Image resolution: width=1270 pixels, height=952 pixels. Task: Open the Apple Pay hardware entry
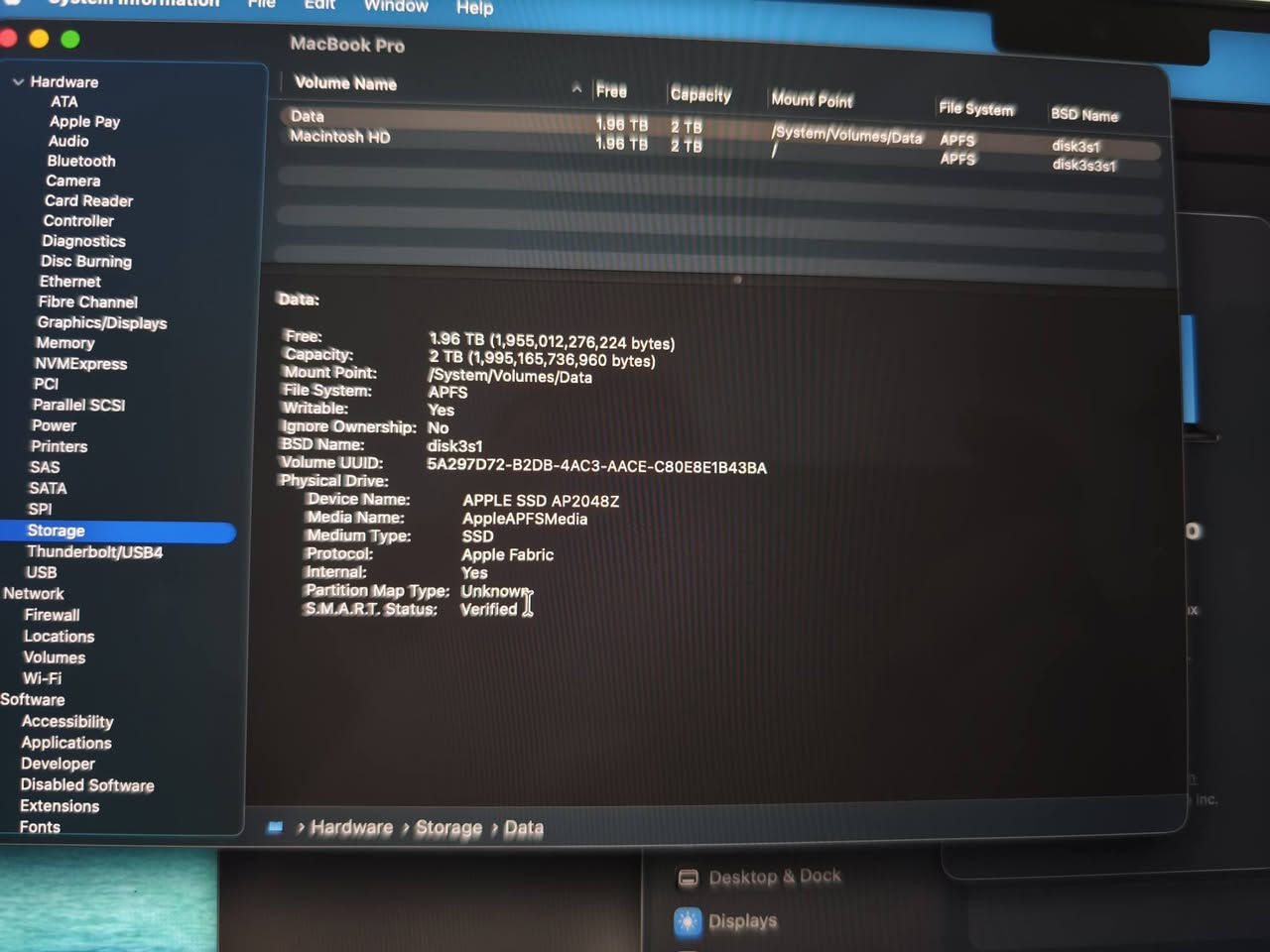pyautogui.click(x=84, y=121)
